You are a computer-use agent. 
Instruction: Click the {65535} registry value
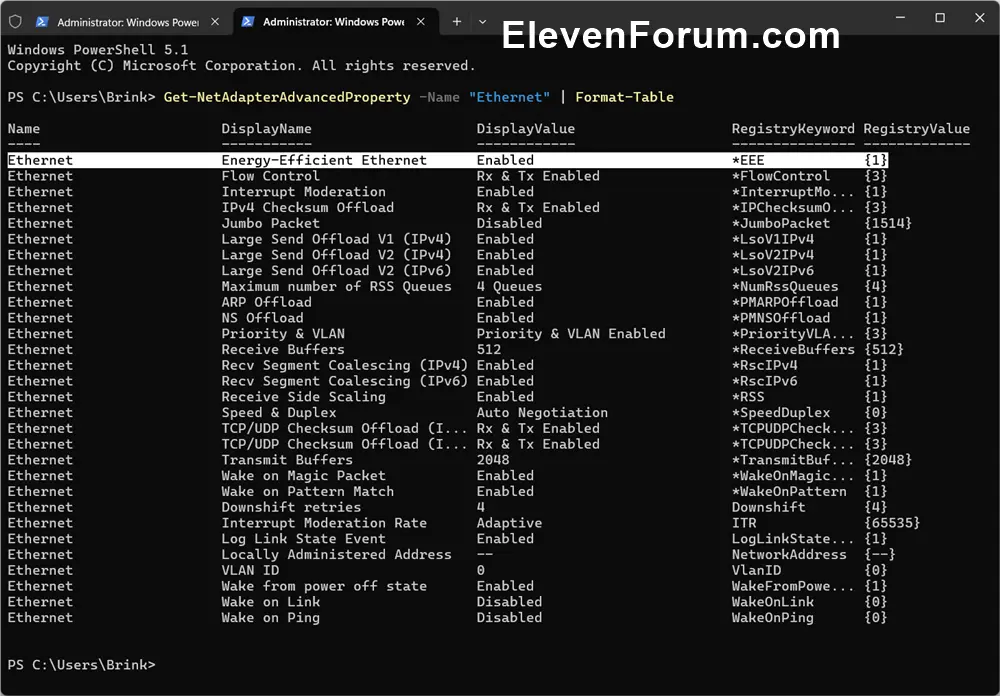tap(892, 523)
